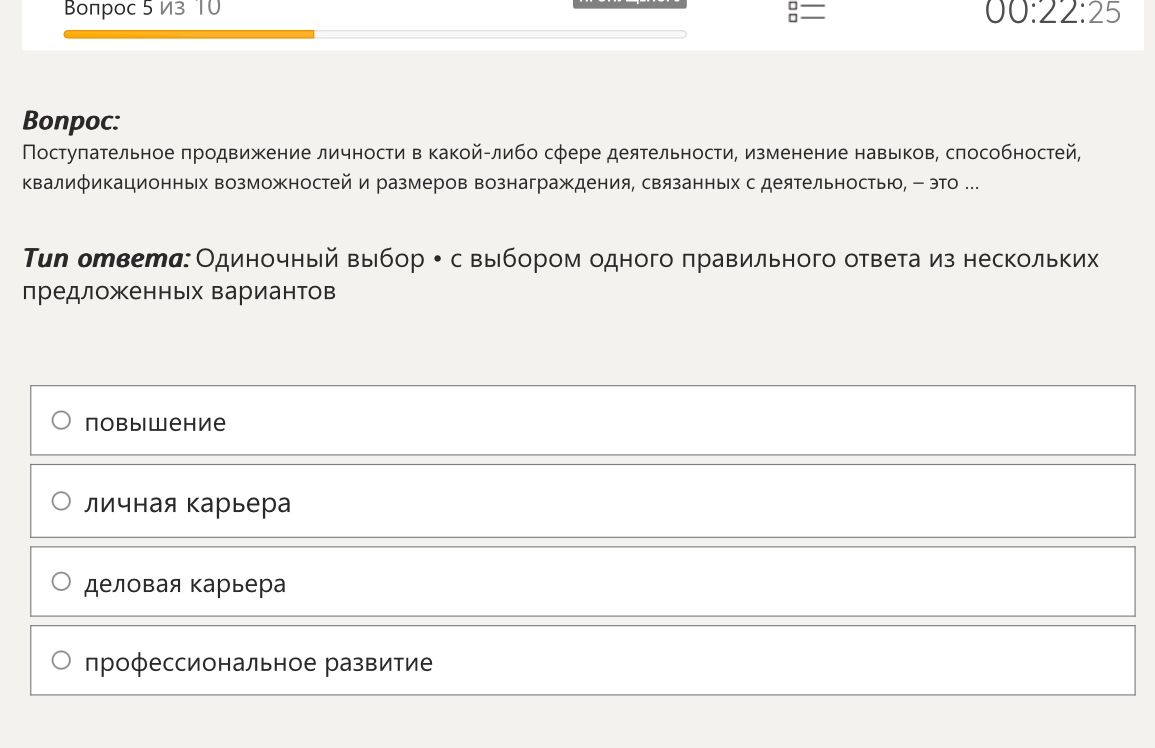
Task: Click the 'предложенных вариантов' text line
Action: tap(179, 291)
